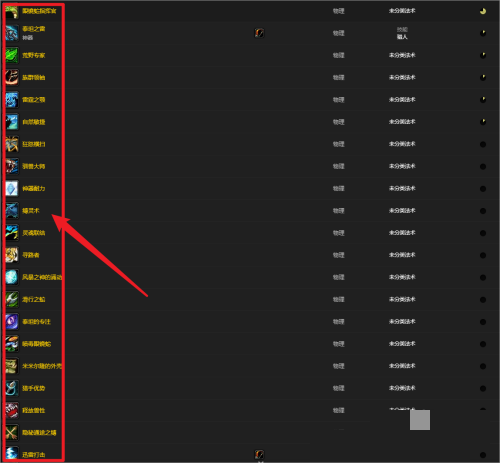Click the gray square overlay button
The height and width of the screenshot is (463, 500).
coord(420,420)
